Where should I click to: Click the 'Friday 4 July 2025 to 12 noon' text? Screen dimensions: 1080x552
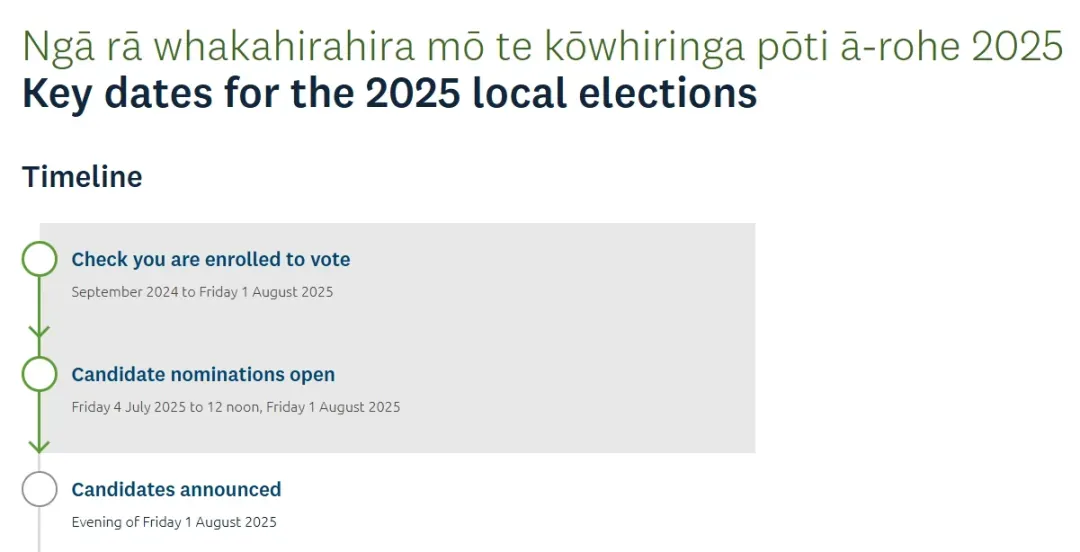pyautogui.click(x=165, y=407)
